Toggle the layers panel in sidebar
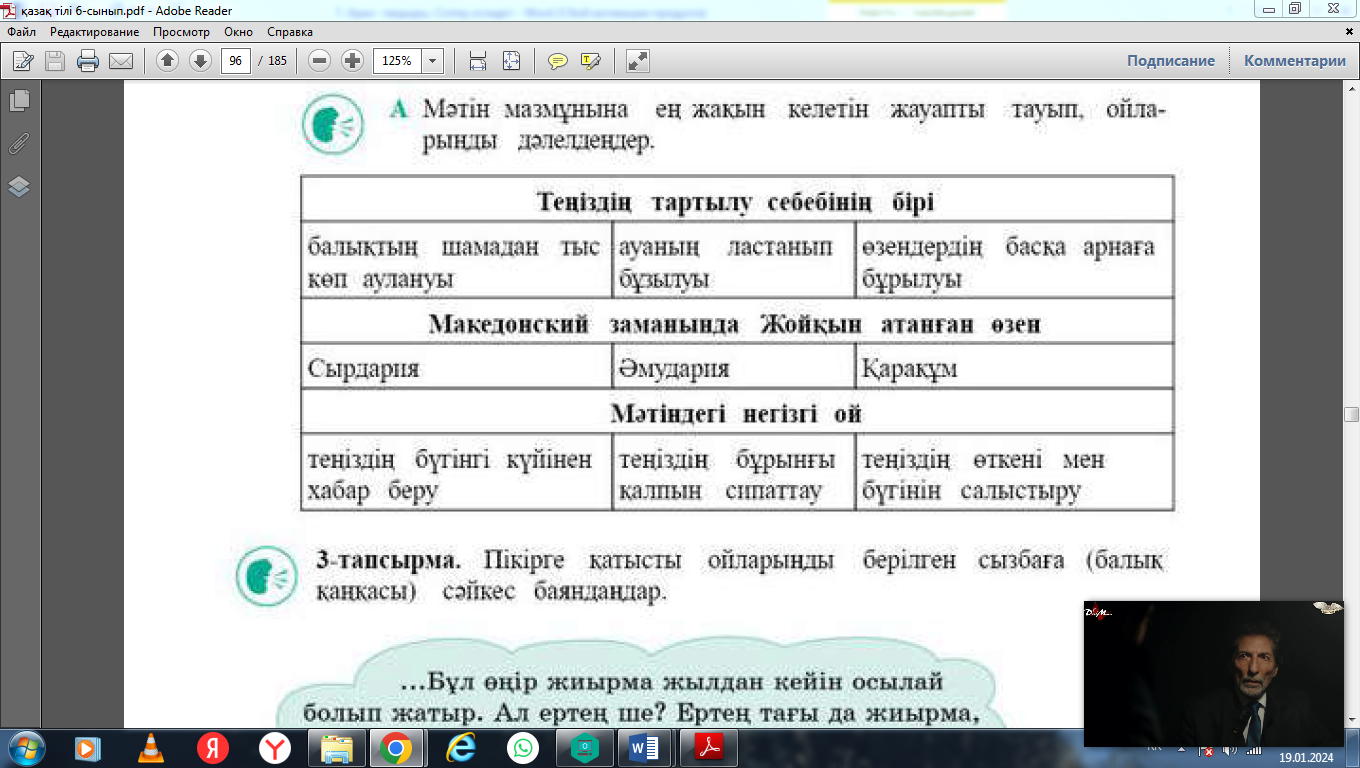The image size is (1360, 768). click(19, 187)
